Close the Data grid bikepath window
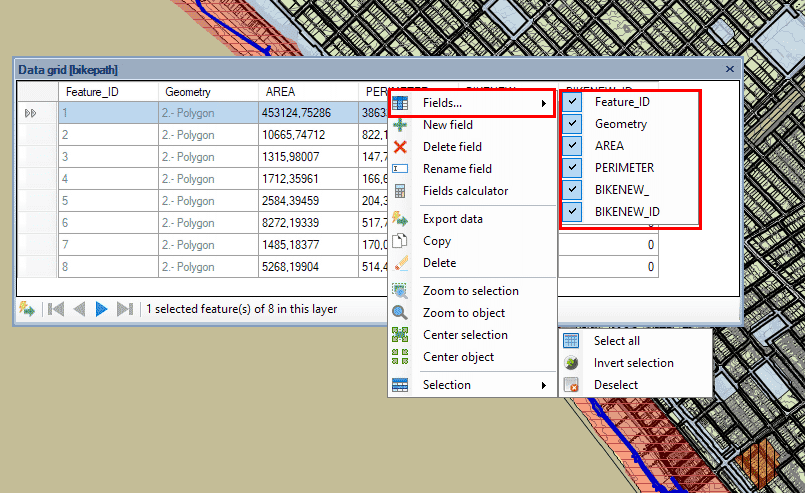This screenshot has width=805, height=493. point(730,70)
